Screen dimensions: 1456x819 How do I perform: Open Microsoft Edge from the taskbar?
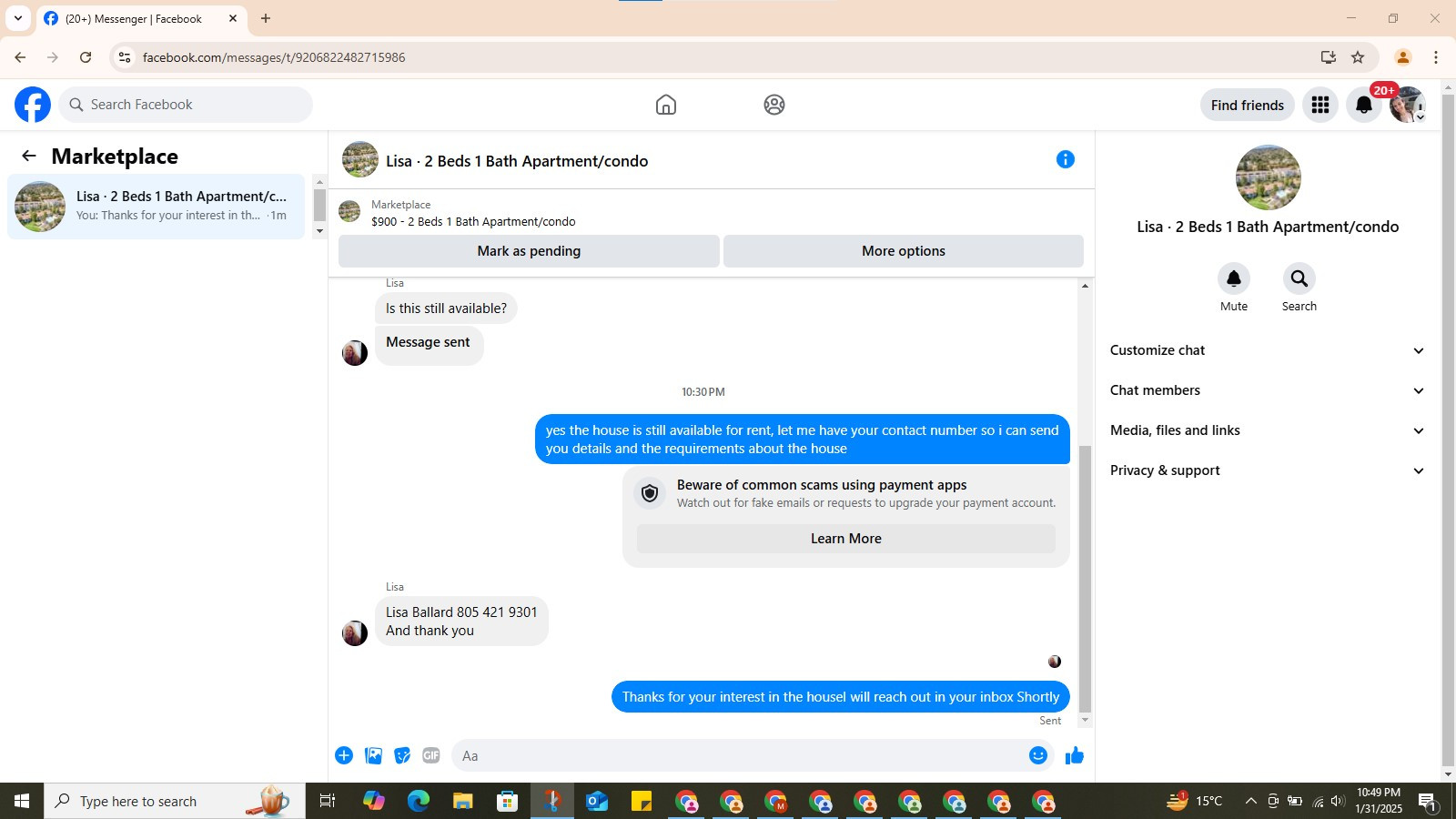pyautogui.click(x=419, y=801)
